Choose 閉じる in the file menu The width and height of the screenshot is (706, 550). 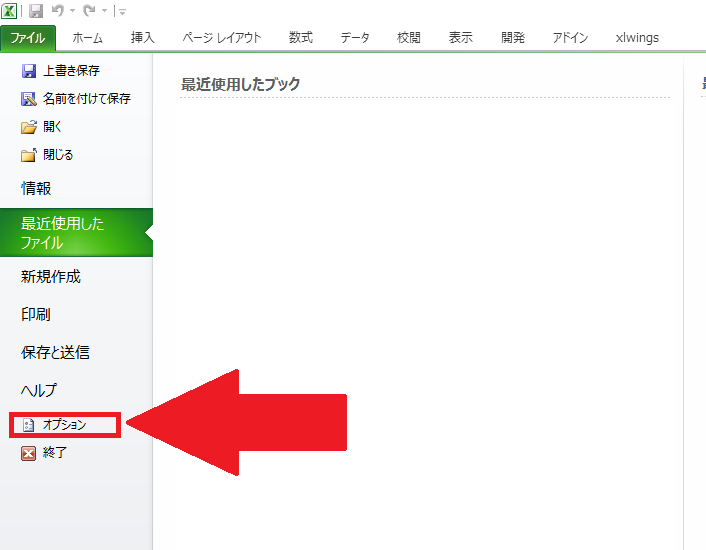[x=58, y=155]
